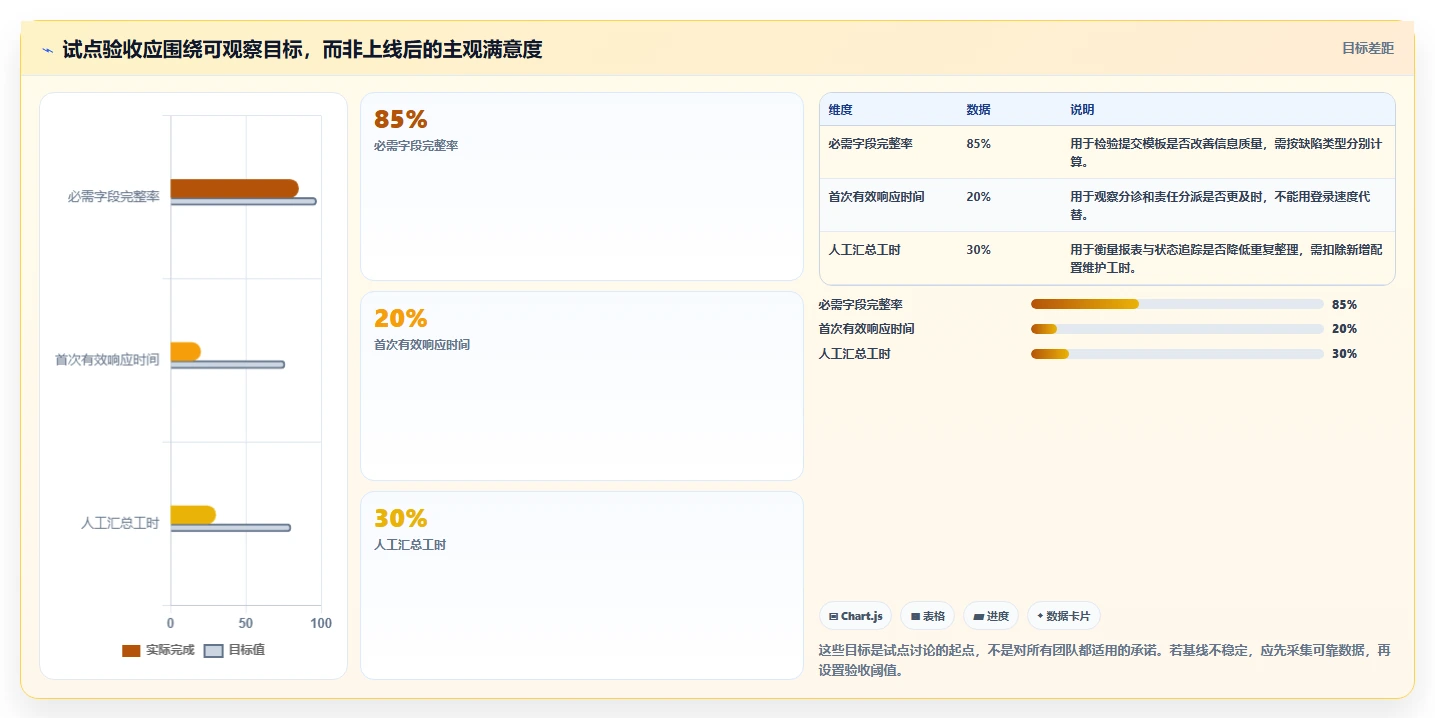Select the 20% data card value
This screenshot has height=718, width=1435.
[x=400, y=318]
